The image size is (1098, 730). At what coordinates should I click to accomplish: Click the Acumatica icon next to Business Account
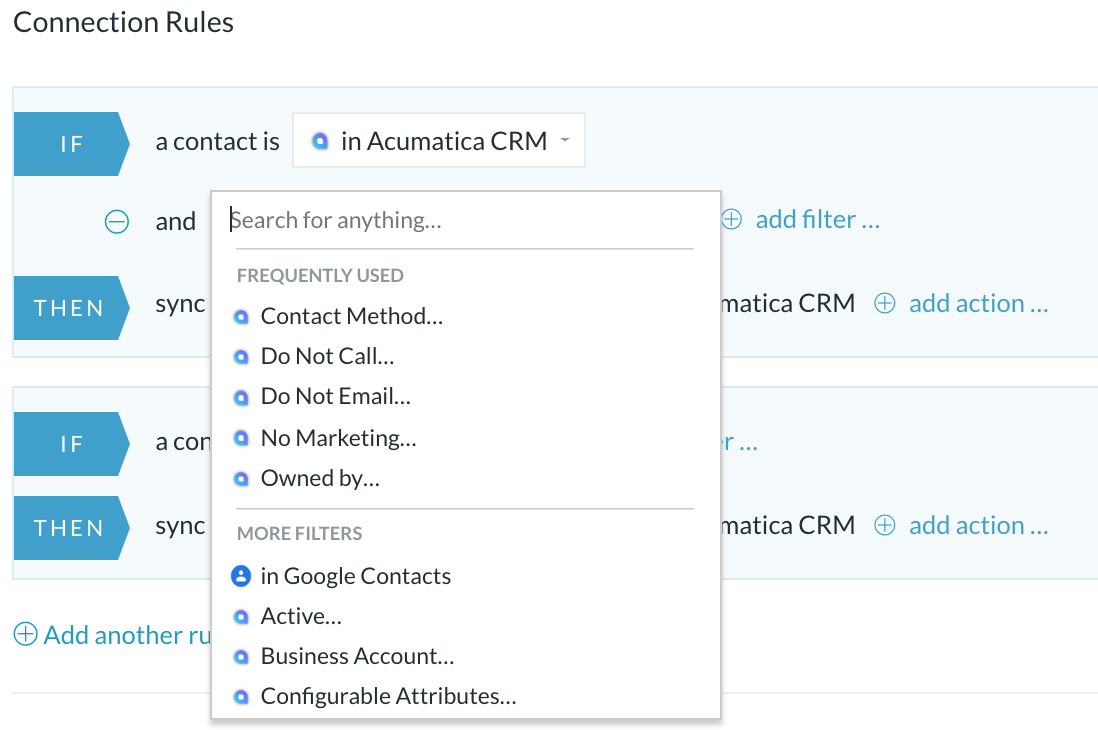pos(241,656)
